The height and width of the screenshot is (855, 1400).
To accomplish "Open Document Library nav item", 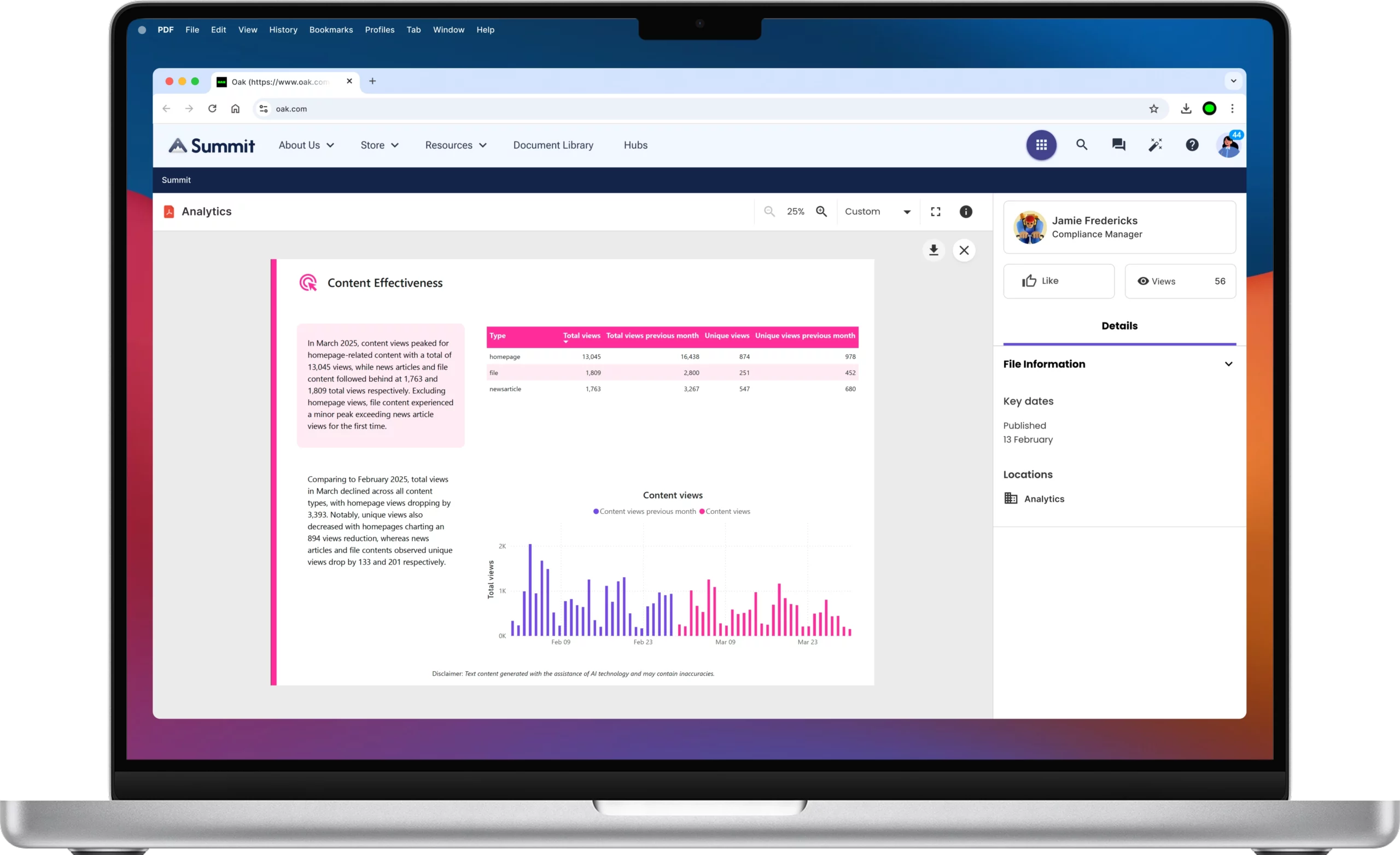I will [553, 145].
